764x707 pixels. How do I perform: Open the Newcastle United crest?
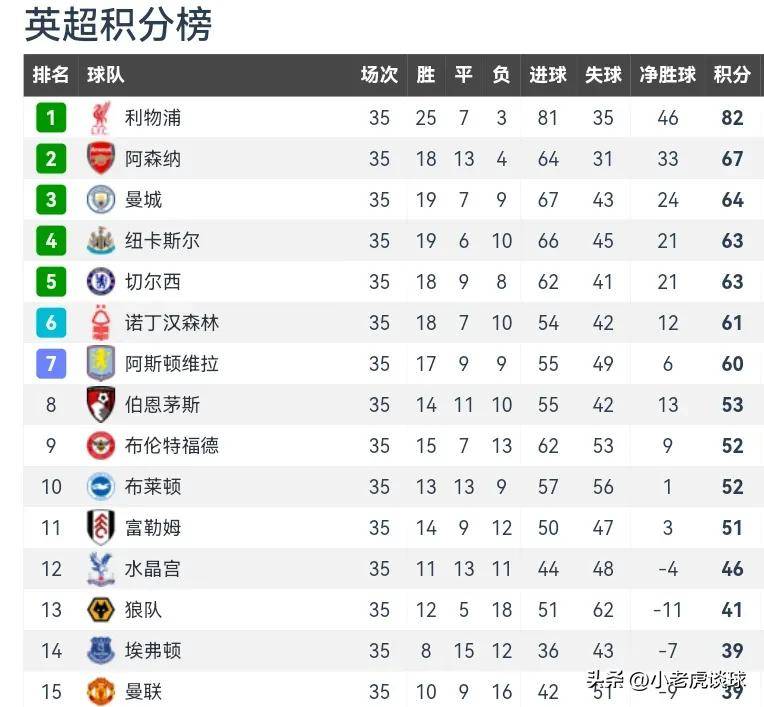click(101, 241)
